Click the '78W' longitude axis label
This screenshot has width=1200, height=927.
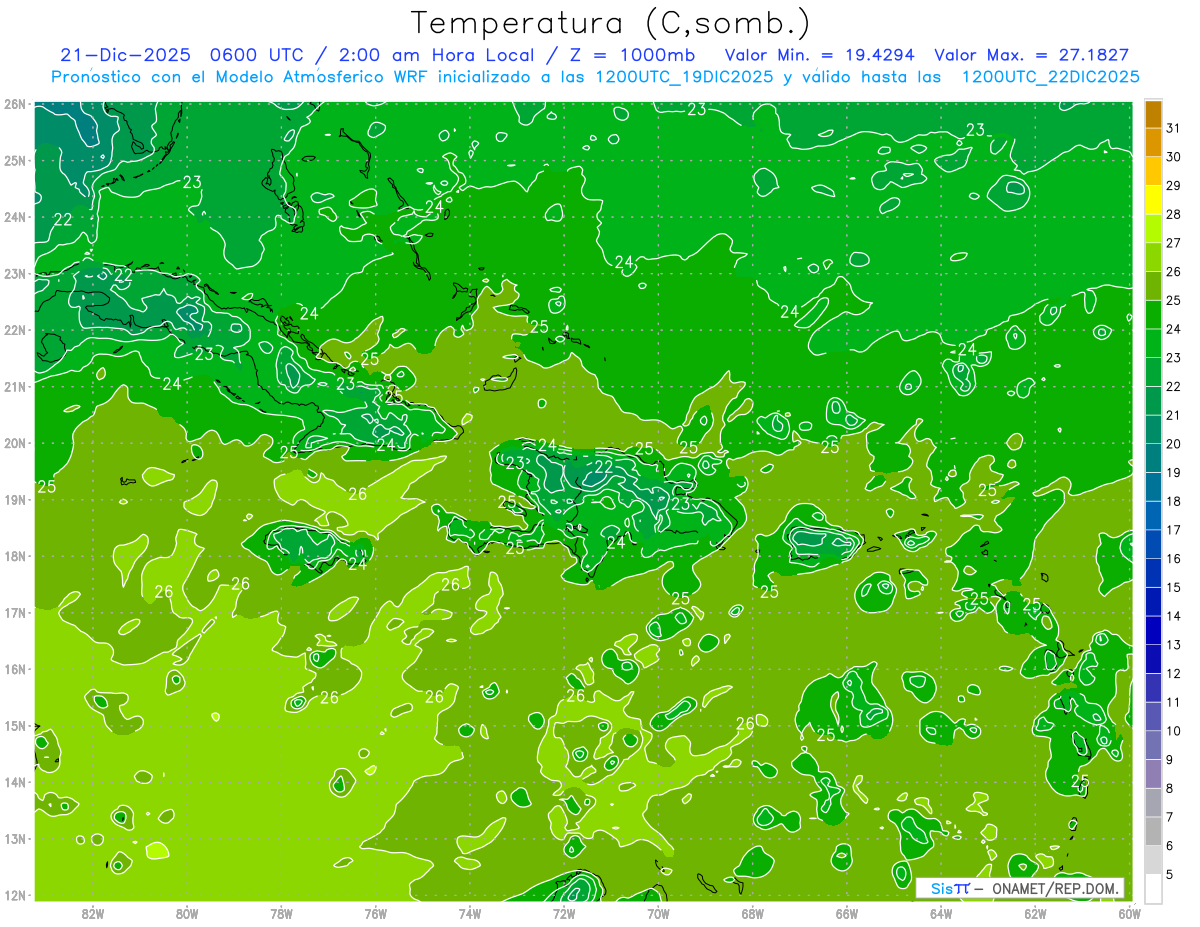[x=281, y=913]
